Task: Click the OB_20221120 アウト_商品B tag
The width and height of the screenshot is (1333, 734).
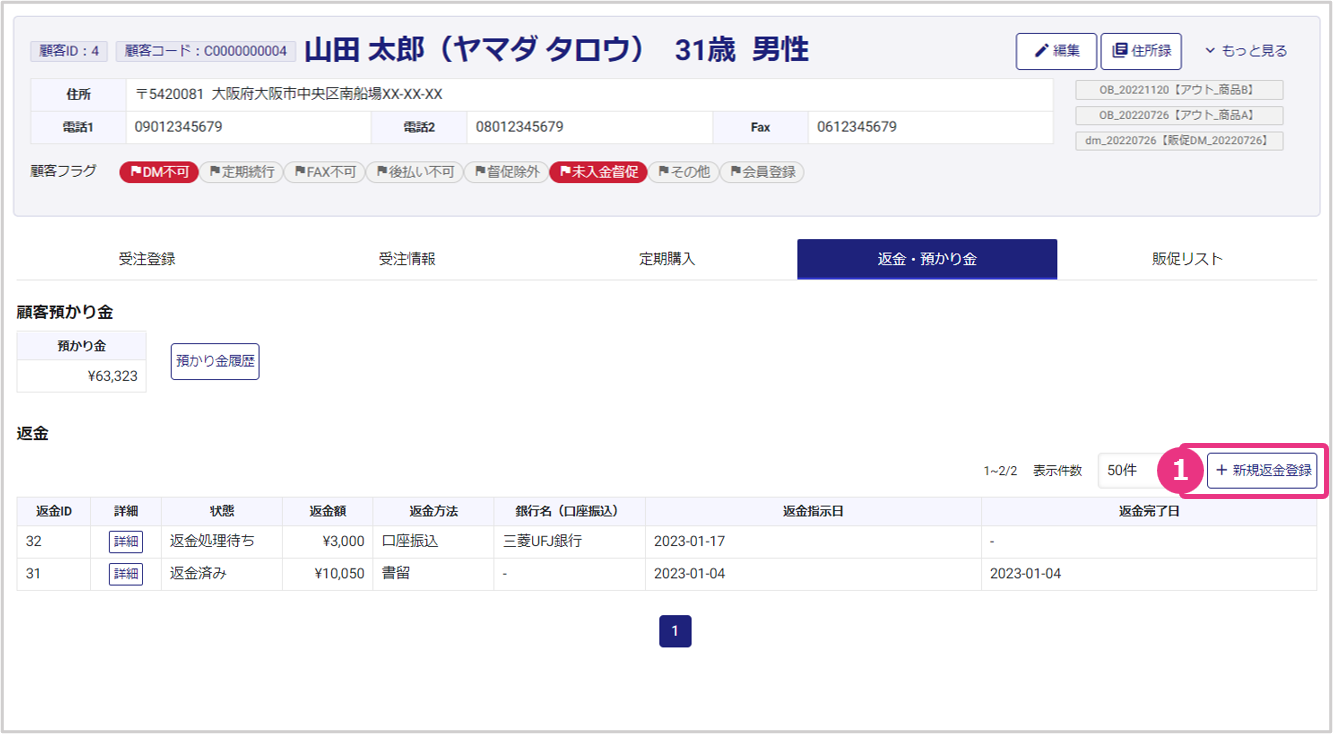Action: (1179, 90)
